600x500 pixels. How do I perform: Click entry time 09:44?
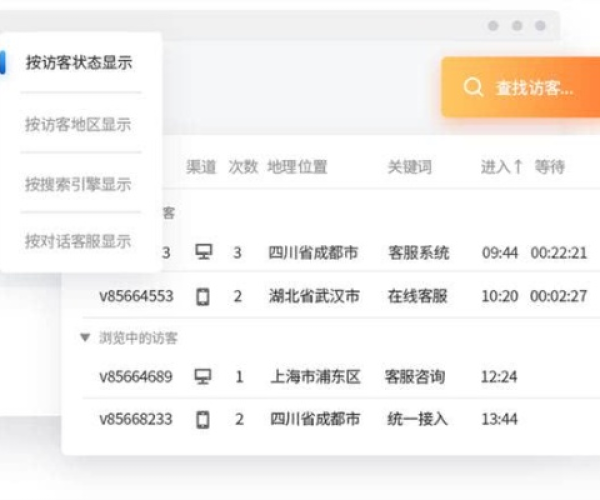point(500,253)
